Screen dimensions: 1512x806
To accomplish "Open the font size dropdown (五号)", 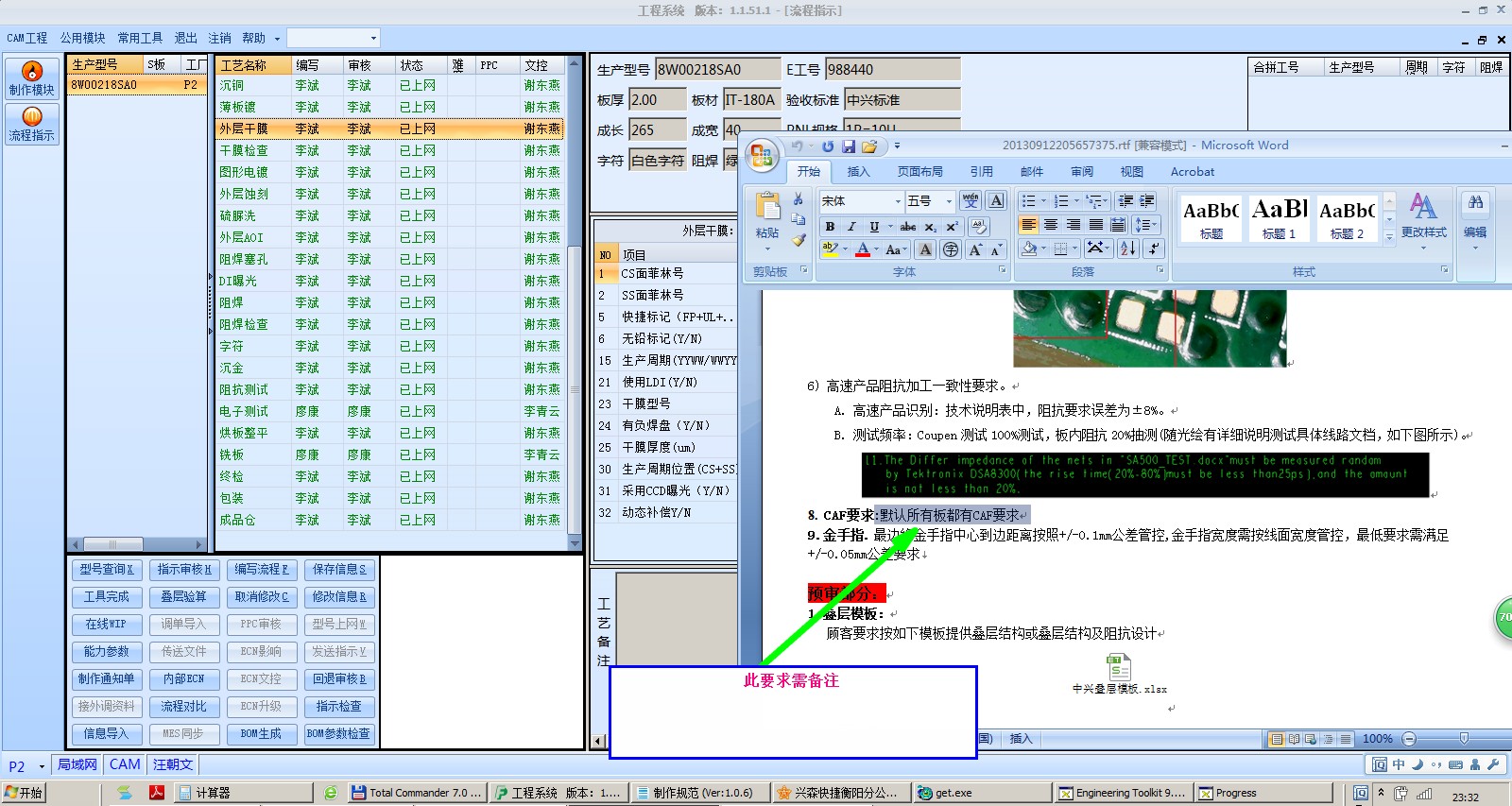I will click(950, 201).
